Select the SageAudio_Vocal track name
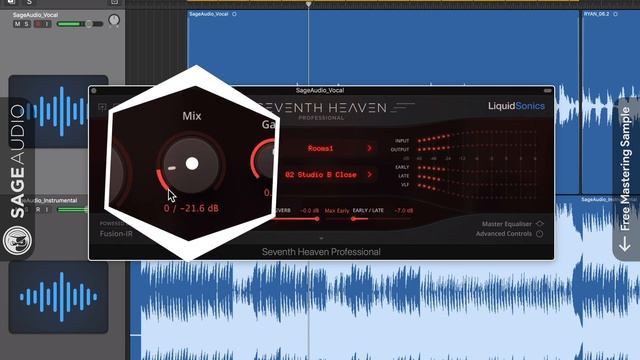The width and height of the screenshot is (640, 360). pos(35,15)
